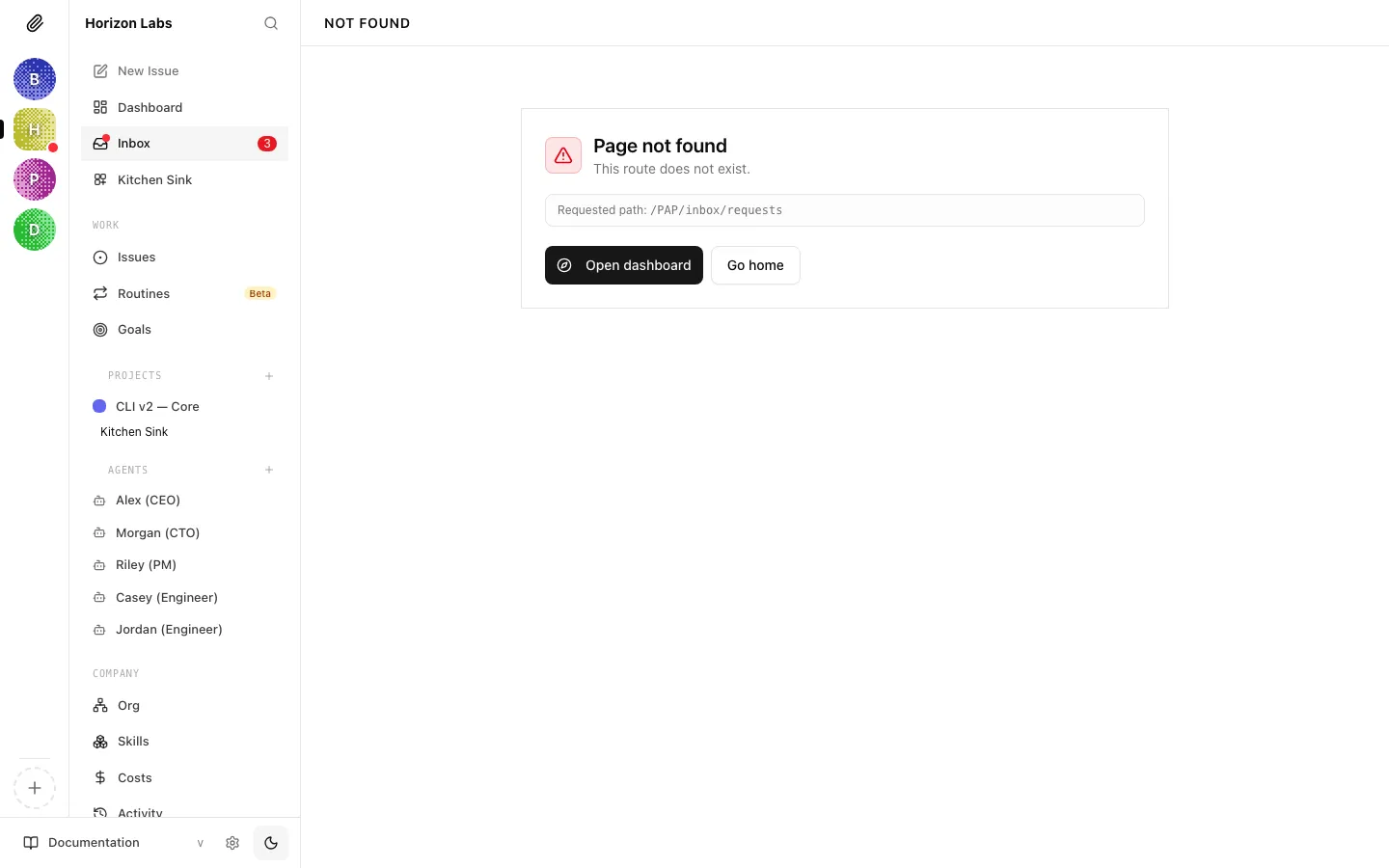This screenshot has width=1389, height=868.
Task: Select agent Alex (CEO)
Action: point(184,501)
